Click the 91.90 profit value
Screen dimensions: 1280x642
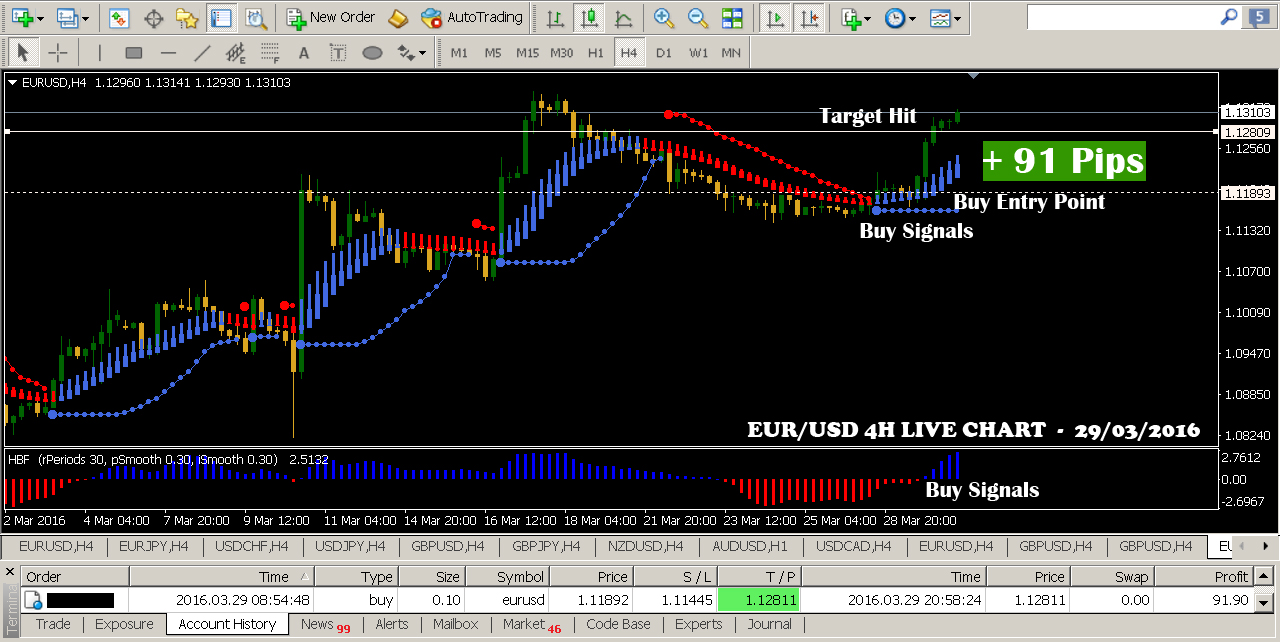click(x=1230, y=600)
